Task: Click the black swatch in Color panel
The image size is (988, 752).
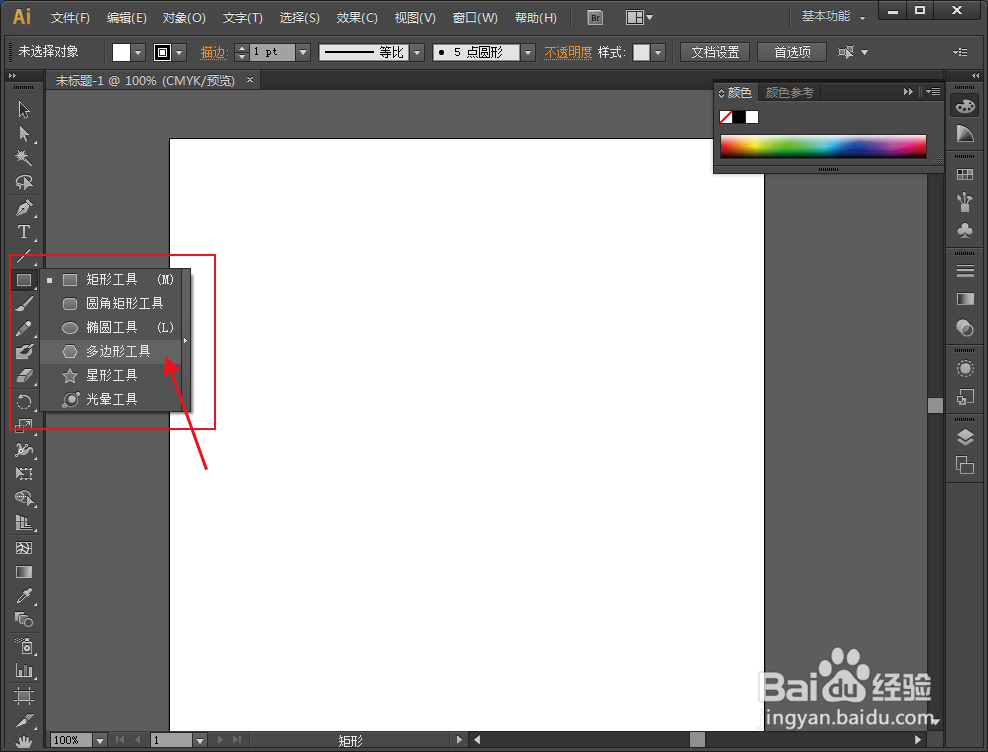Action: coord(738,117)
